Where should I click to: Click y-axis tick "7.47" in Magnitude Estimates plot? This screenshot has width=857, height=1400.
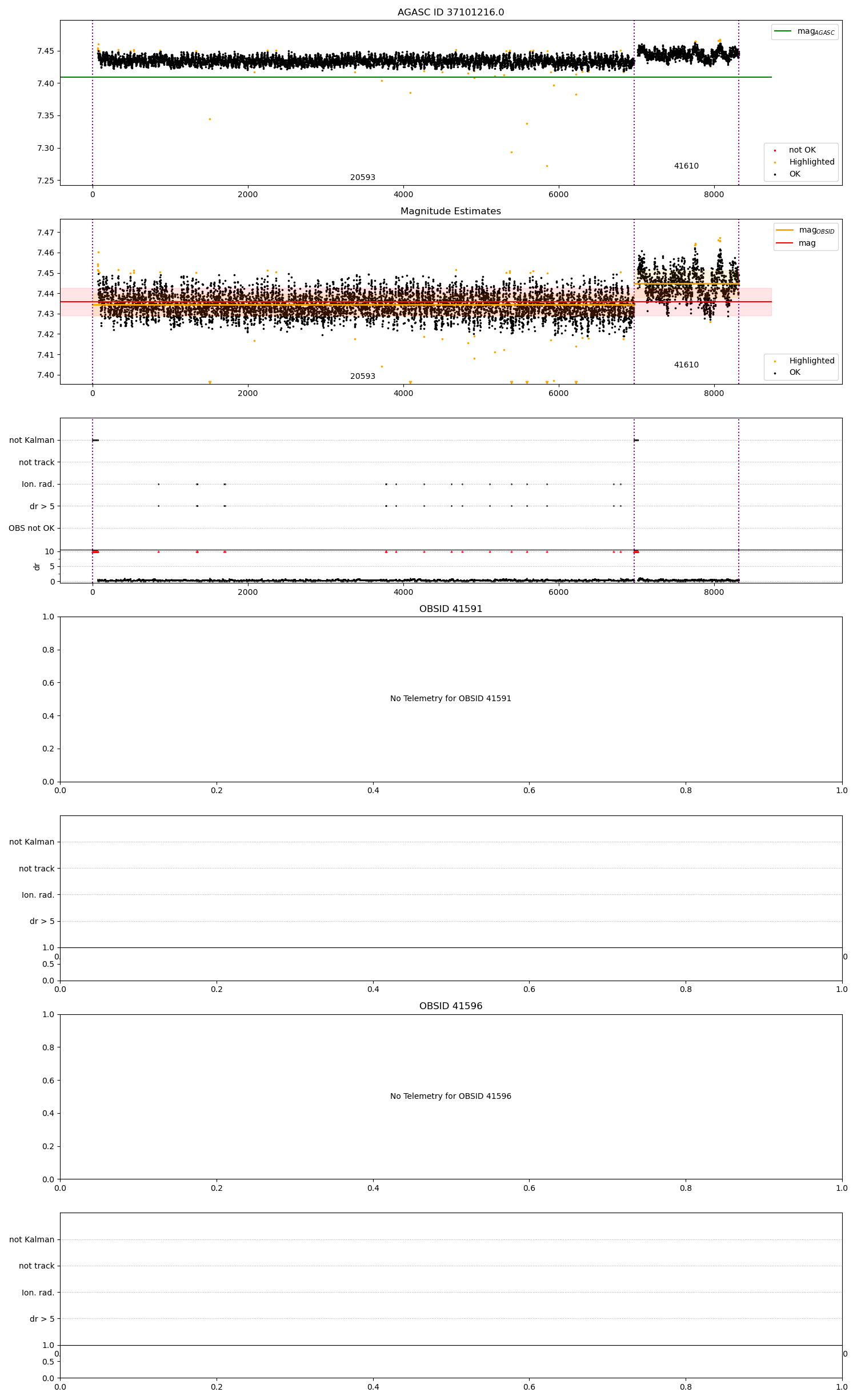point(46,233)
